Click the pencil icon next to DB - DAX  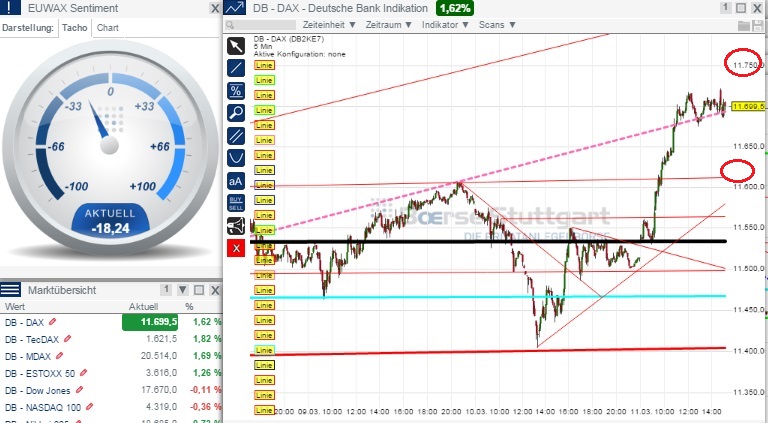(x=52, y=322)
